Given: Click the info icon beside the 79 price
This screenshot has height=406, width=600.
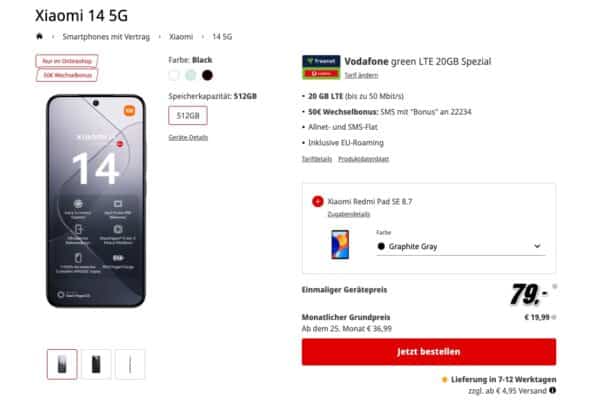Looking at the screenshot, I should click(x=554, y=287).
